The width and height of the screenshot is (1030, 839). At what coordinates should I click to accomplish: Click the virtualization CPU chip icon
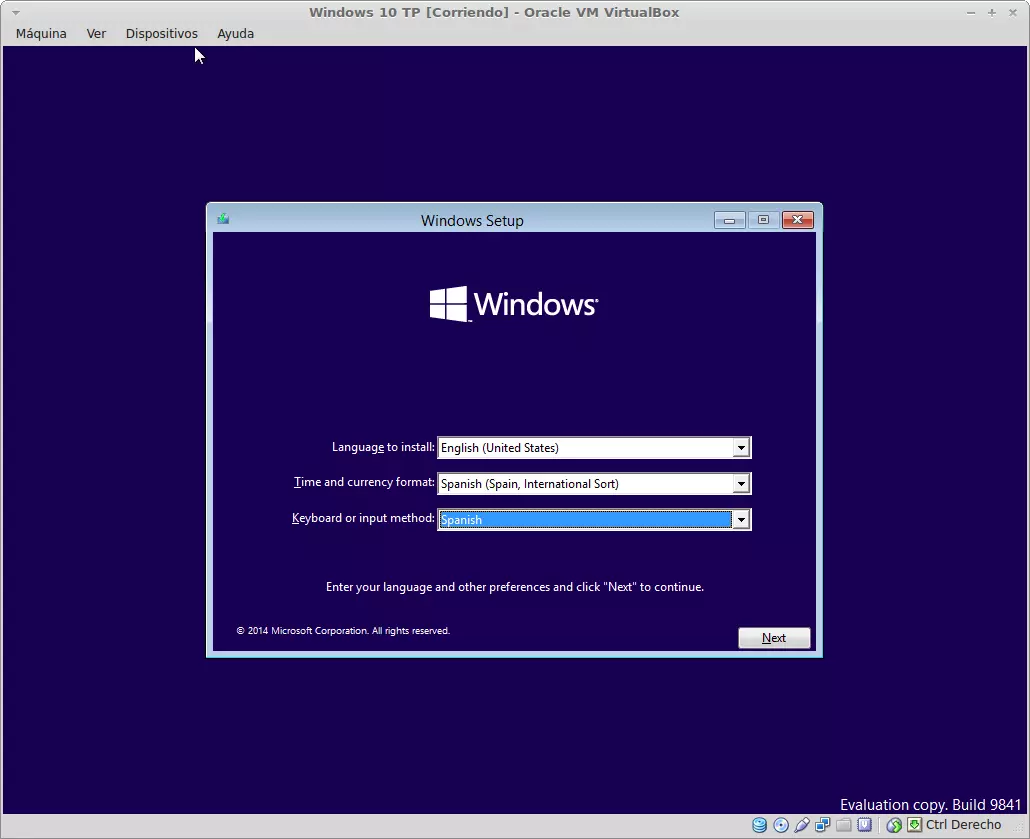click(x=865, y=825)
